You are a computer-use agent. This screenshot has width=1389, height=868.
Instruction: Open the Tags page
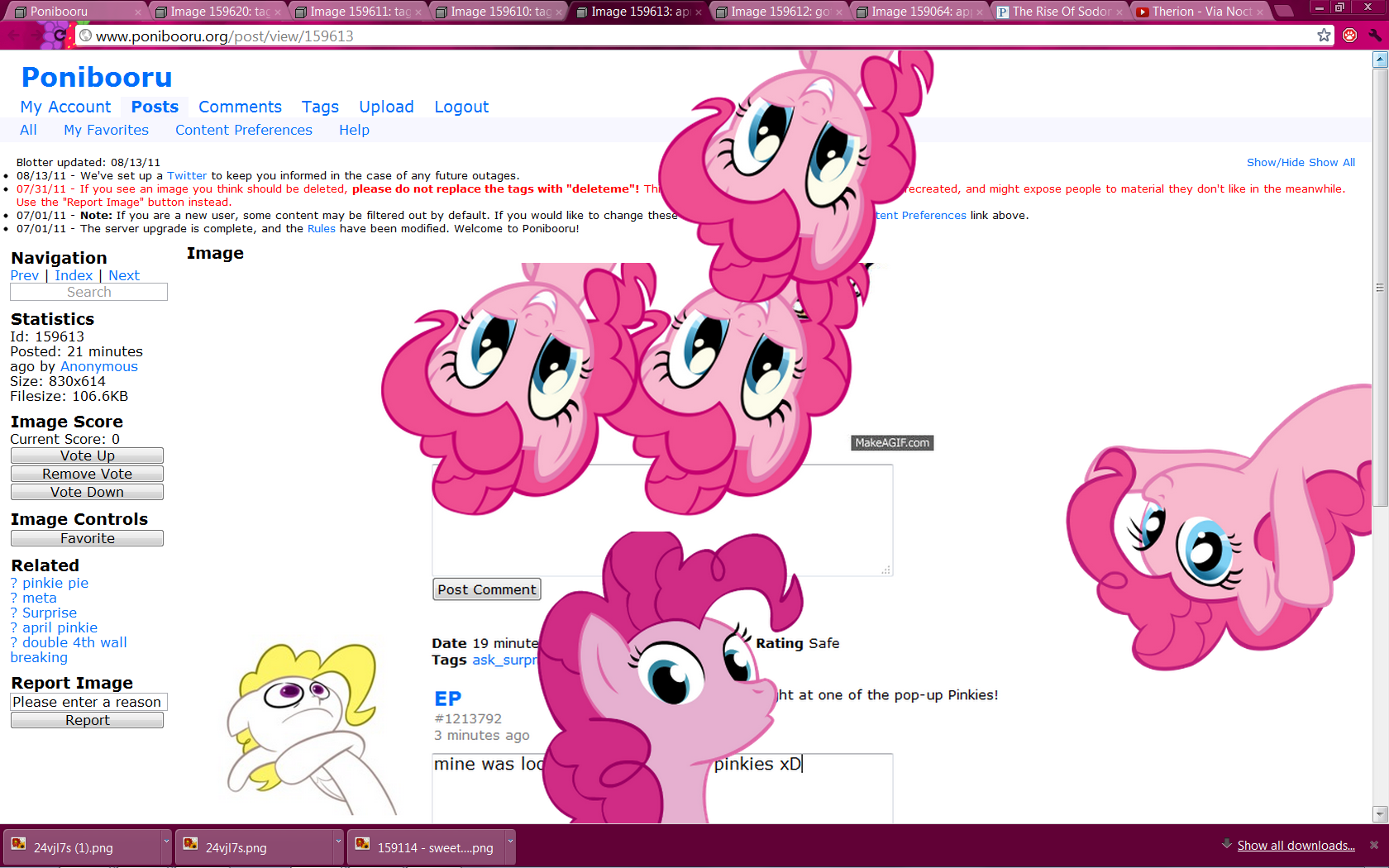(320, 107)
